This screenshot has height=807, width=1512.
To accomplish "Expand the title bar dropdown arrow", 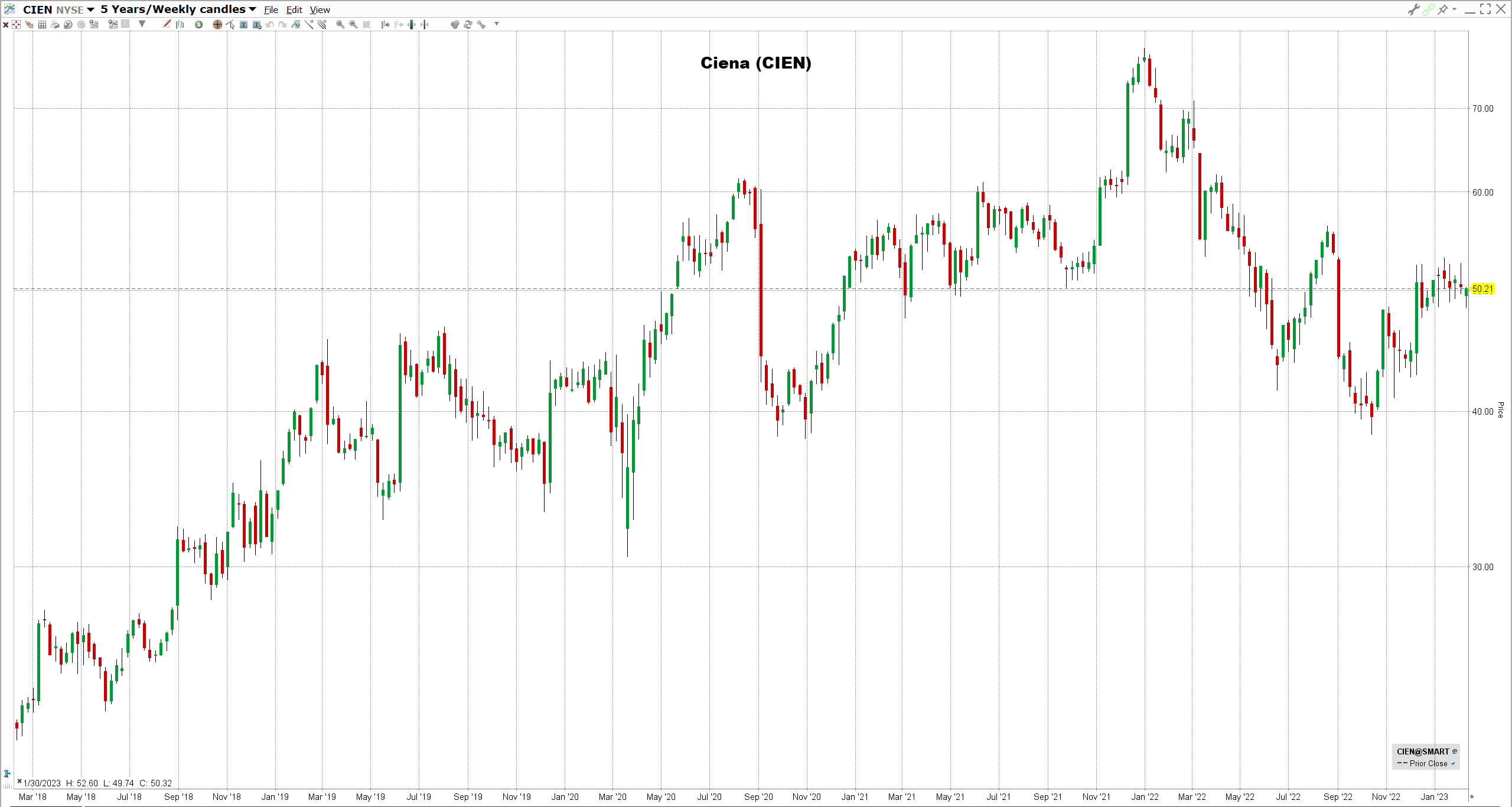I will click(1454, 9).
